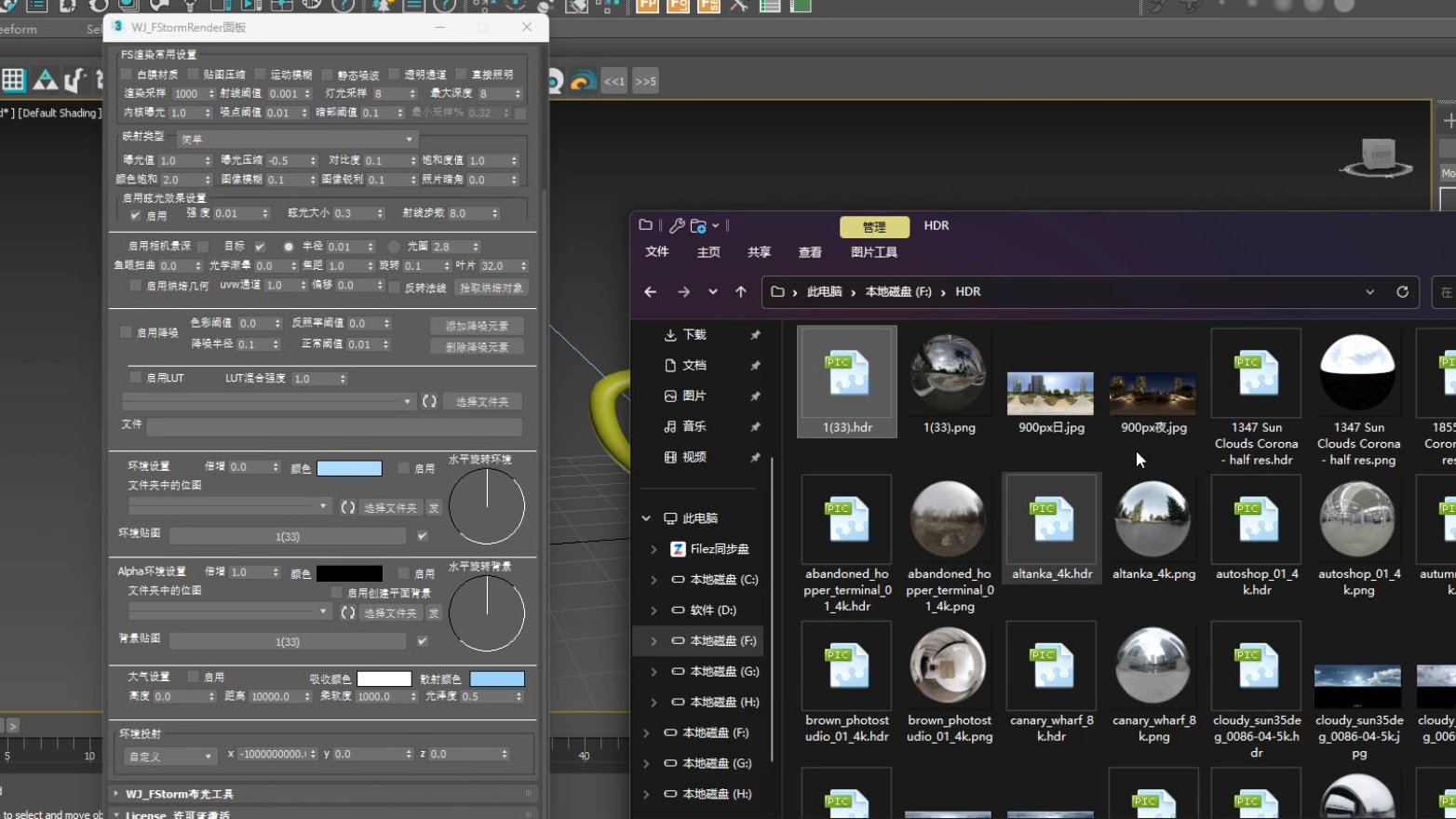Viewport: 1456px width, 819px height.
Task: Click the refresh icon in the Explorer address bar
Action: pos(1402,291)
